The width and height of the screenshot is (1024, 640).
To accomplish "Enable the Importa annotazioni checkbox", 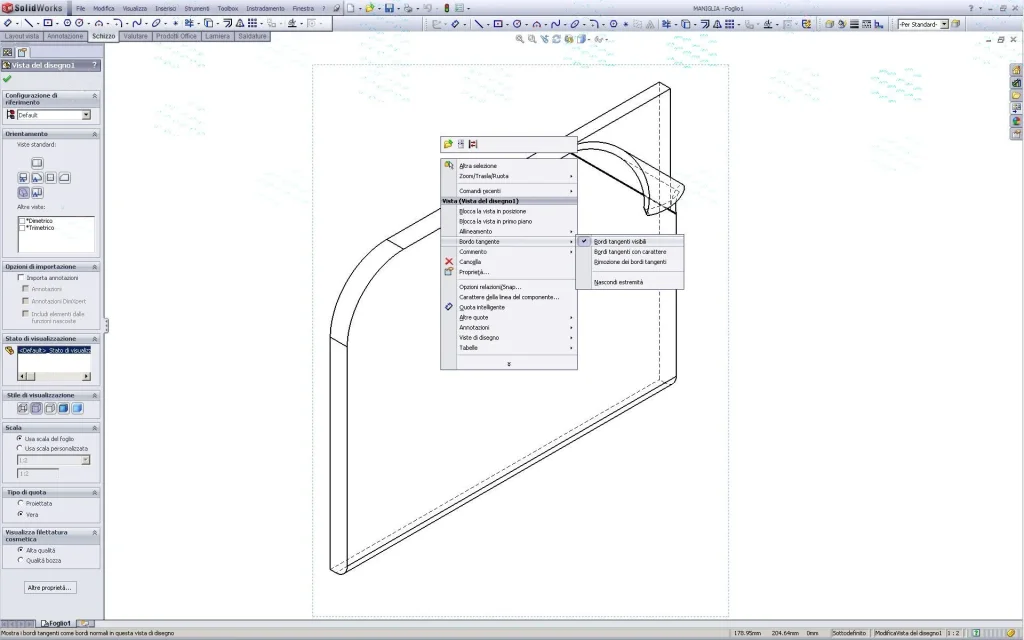I will pos(22,278).
